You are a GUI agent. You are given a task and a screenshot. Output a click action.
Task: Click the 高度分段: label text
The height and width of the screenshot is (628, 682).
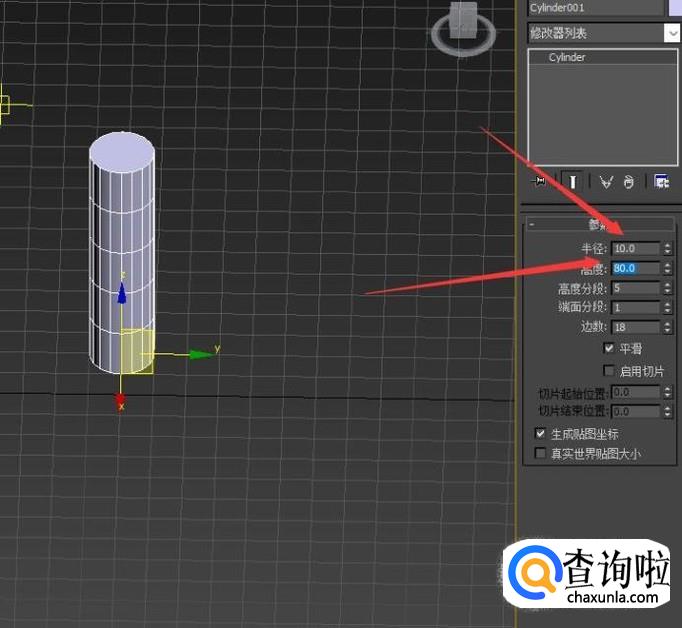(x=582, y=288)
